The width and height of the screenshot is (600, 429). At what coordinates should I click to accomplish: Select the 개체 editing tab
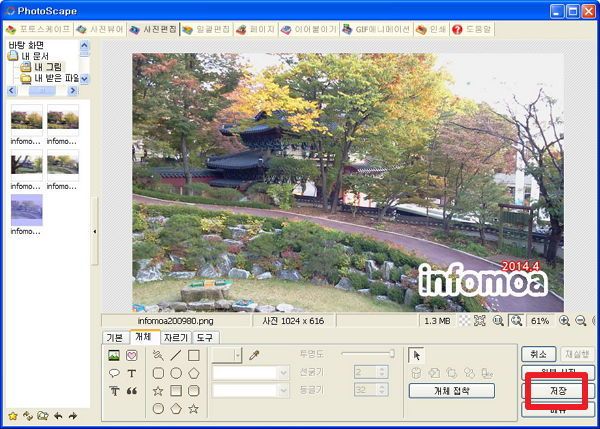click(144, 337)
